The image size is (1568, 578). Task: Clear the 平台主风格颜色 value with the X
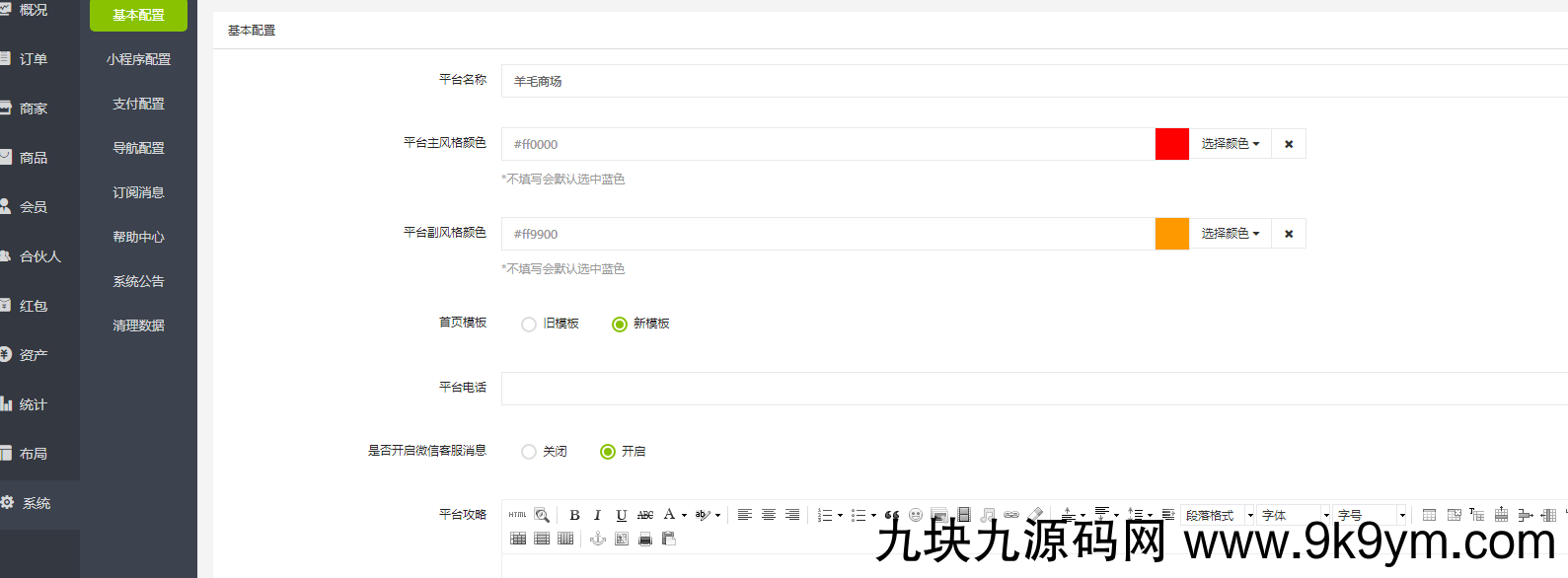(1288, 144)
